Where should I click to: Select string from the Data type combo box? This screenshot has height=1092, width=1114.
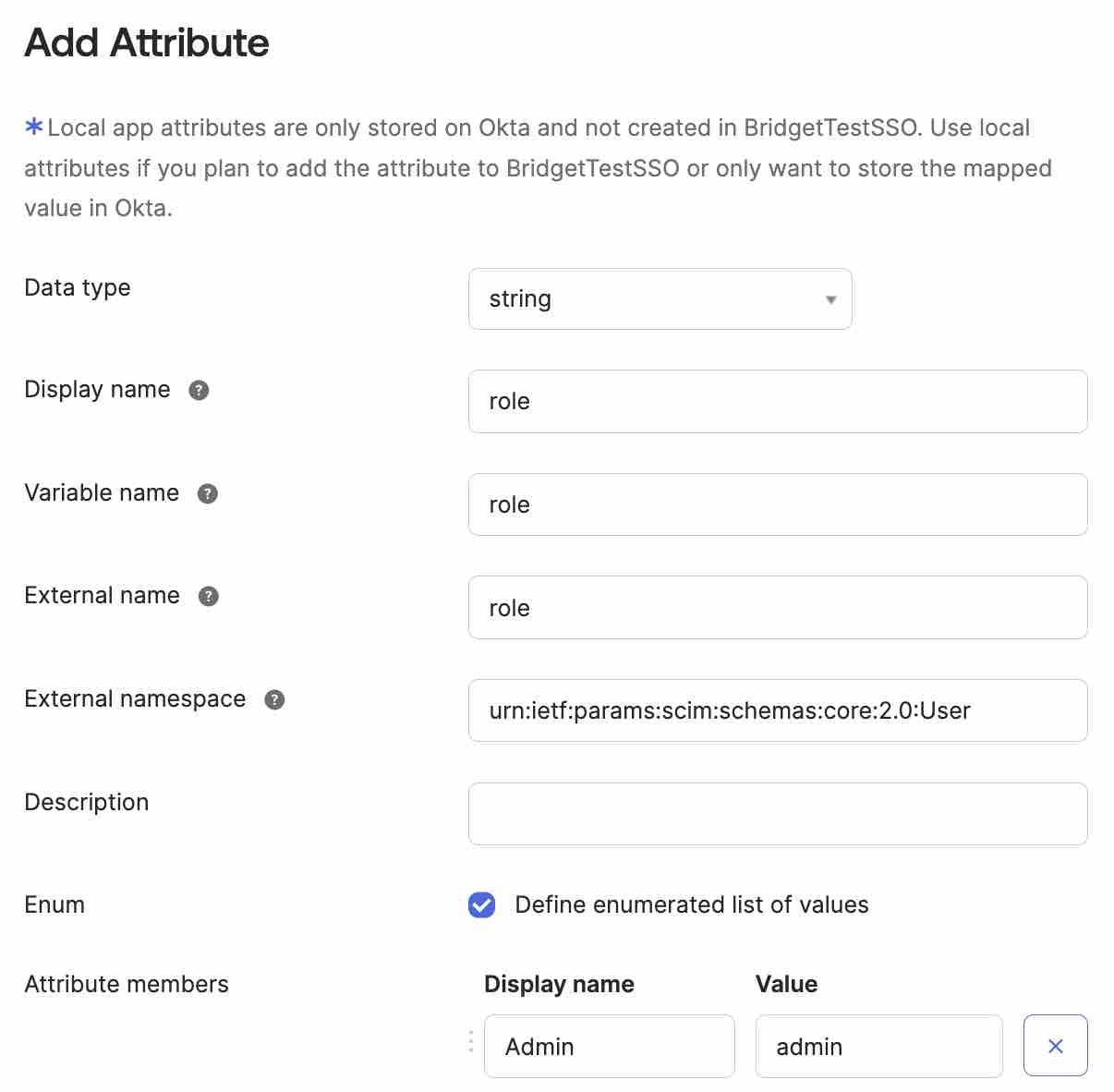[660, 298]
